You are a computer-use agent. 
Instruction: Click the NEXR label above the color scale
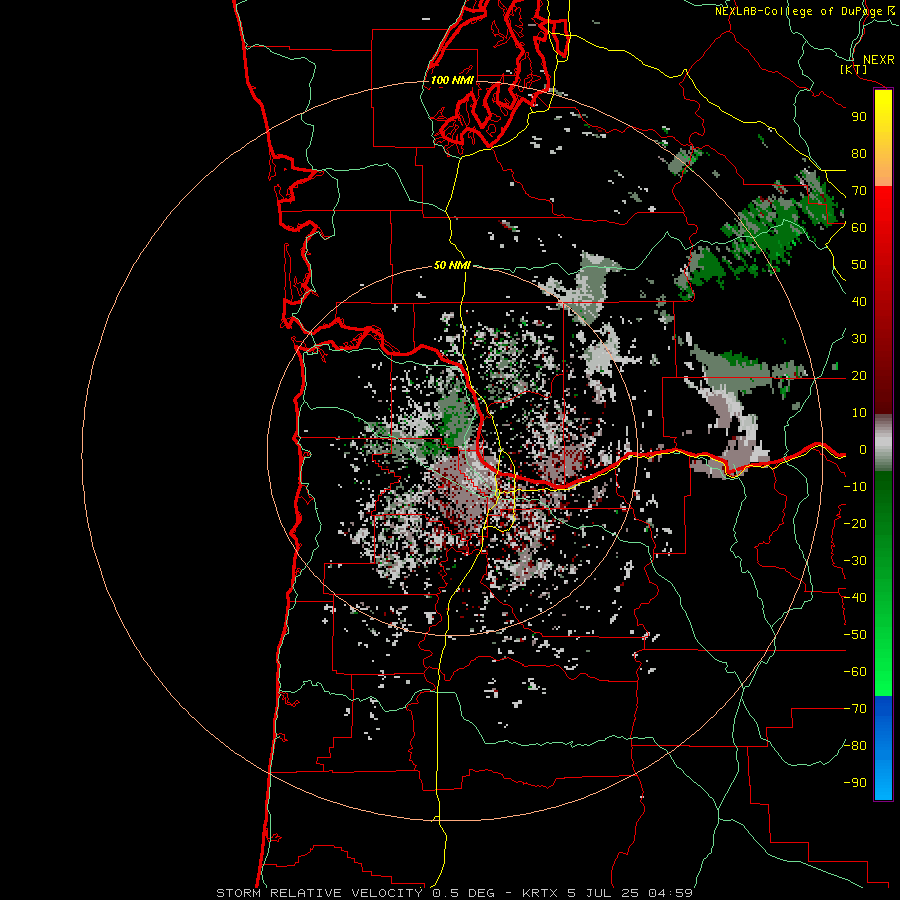tap(879, 60)
